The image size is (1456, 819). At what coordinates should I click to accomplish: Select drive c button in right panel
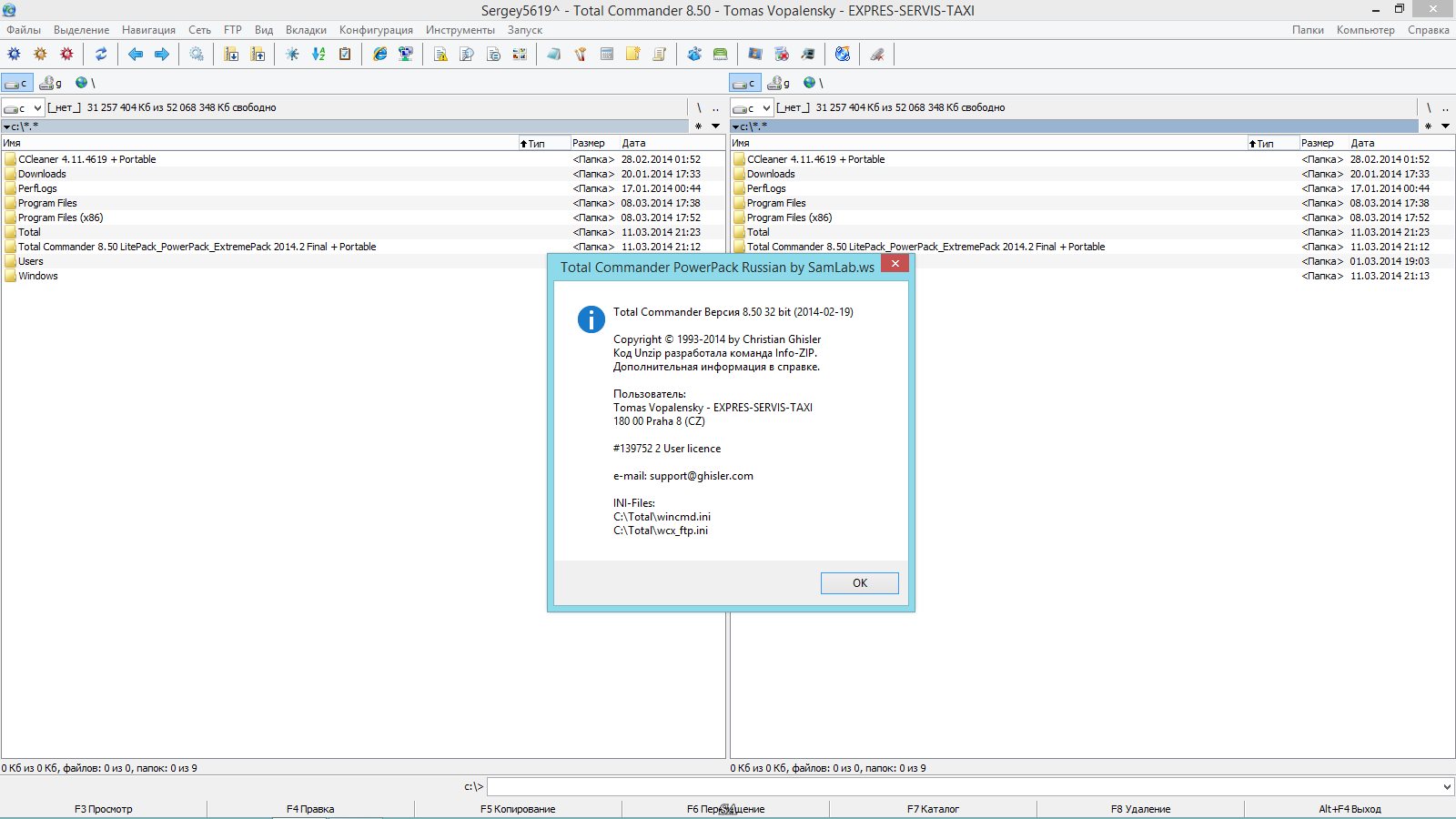744,83
